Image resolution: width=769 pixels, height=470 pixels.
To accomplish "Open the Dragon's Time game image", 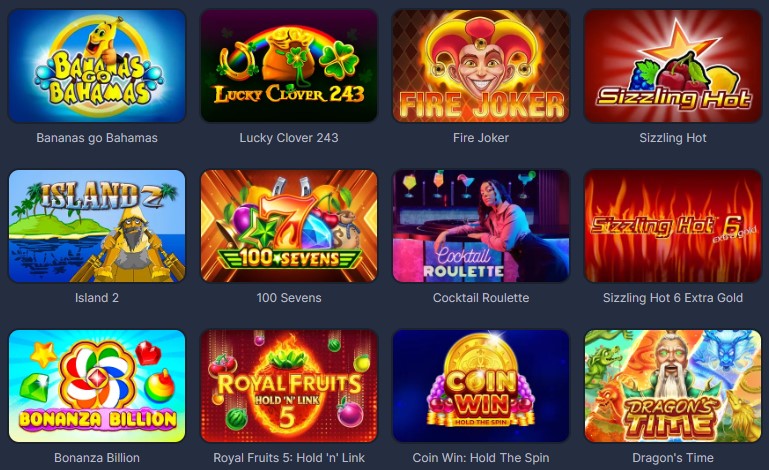I will pyautogui.click(x=673, y=386).
